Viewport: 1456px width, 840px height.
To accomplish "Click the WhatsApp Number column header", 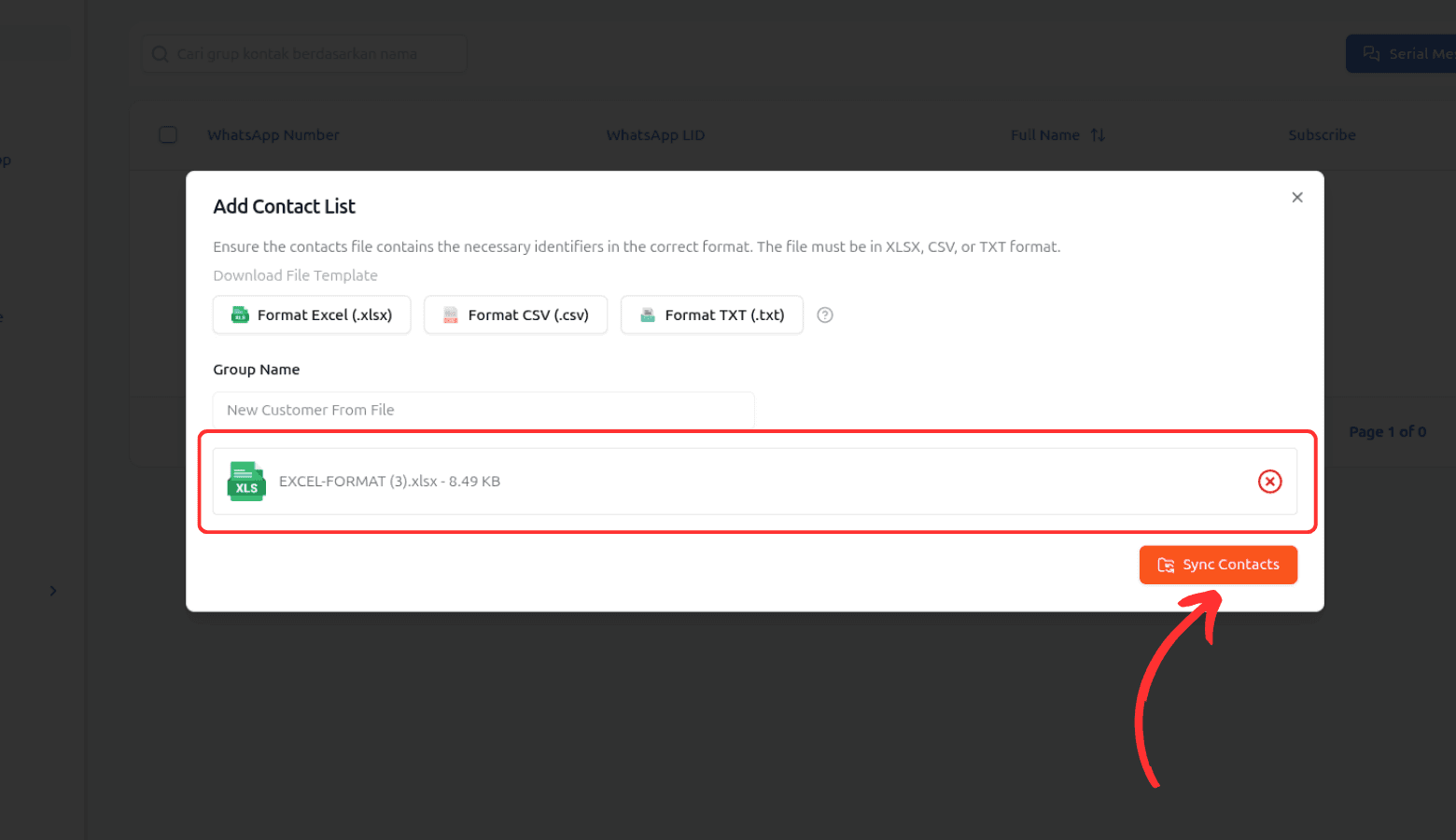I will point(273,135).
